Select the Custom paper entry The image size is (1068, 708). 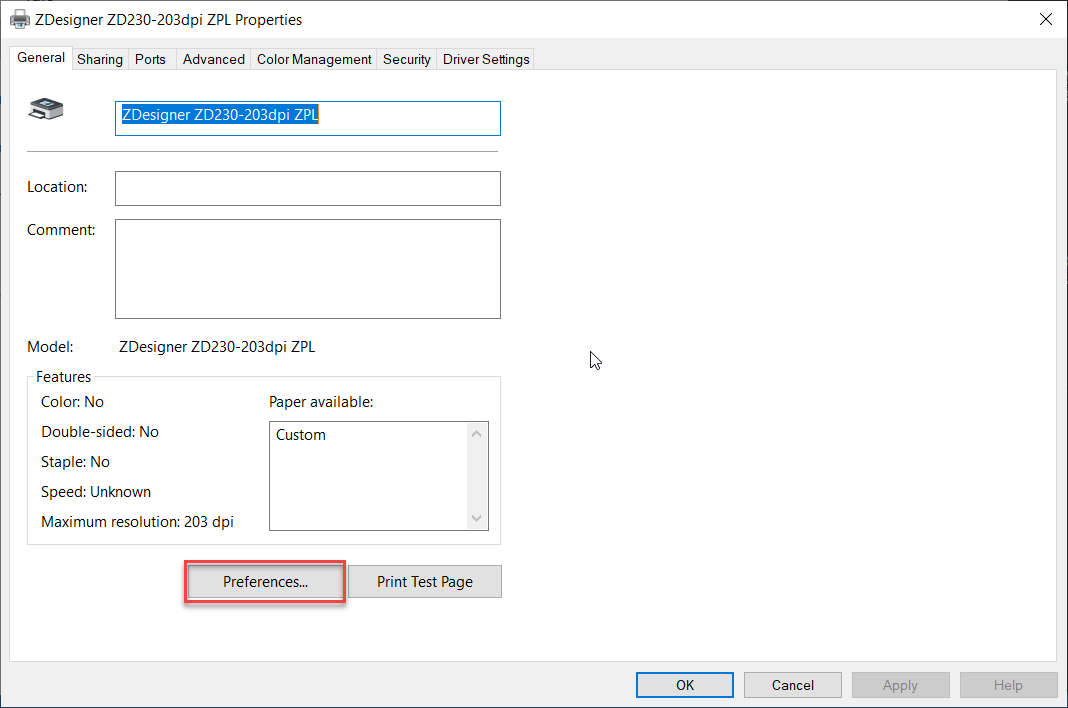pyautogui.click(x=300, y=435)
